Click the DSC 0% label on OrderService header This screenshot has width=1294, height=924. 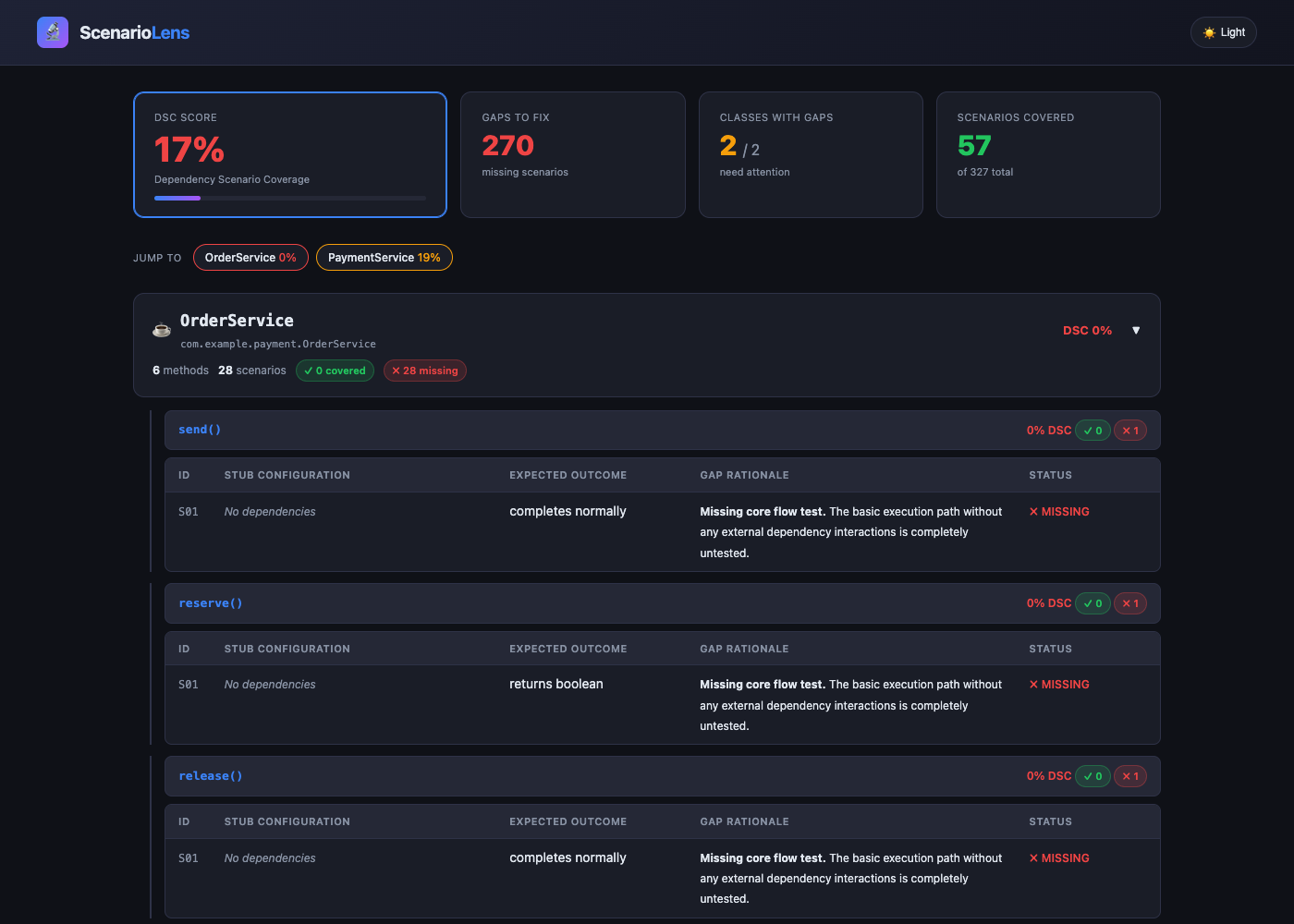tap(1087, 330)
